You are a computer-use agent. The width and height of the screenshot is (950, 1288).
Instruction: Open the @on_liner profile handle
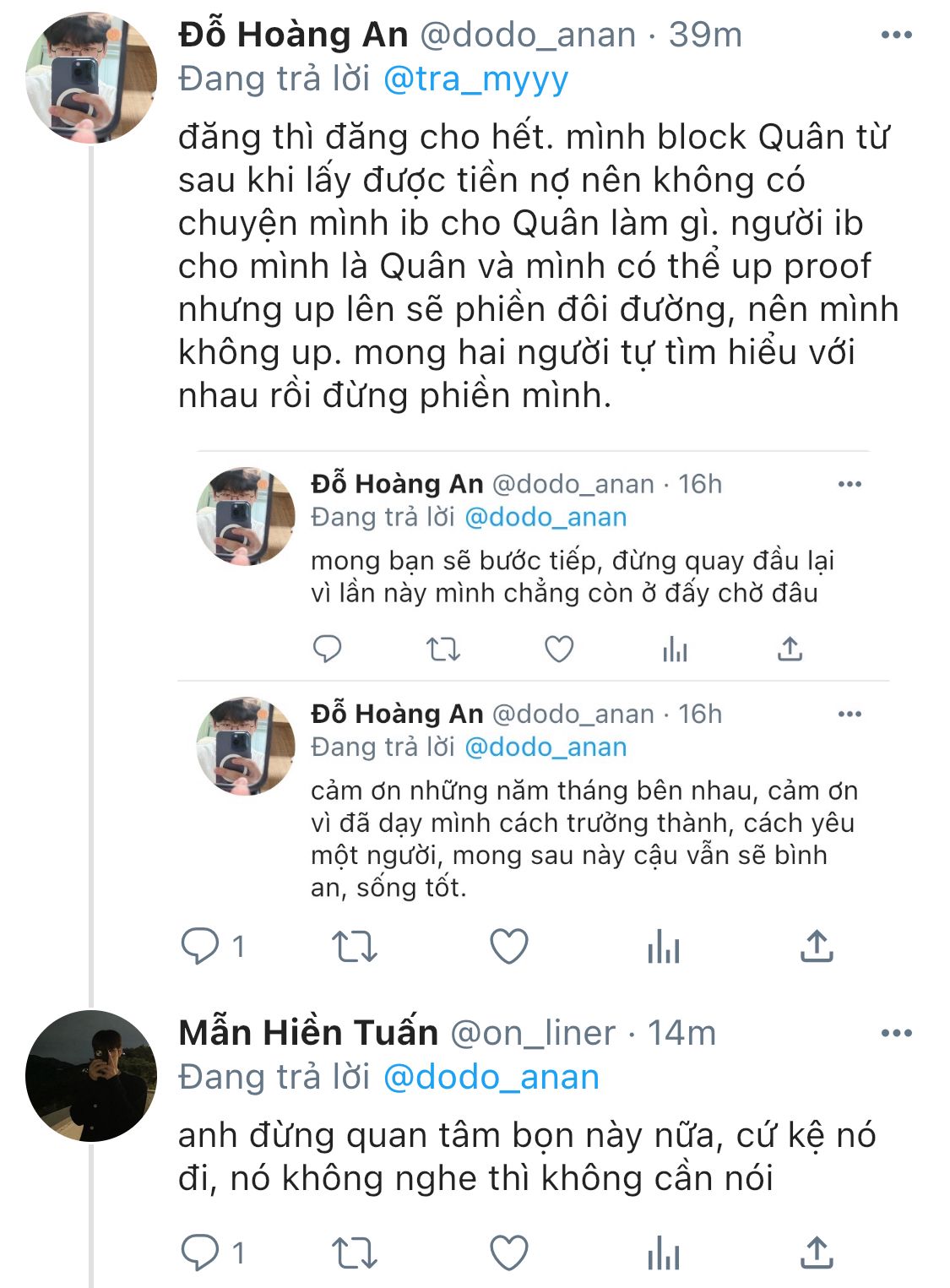coord(533,1033)
